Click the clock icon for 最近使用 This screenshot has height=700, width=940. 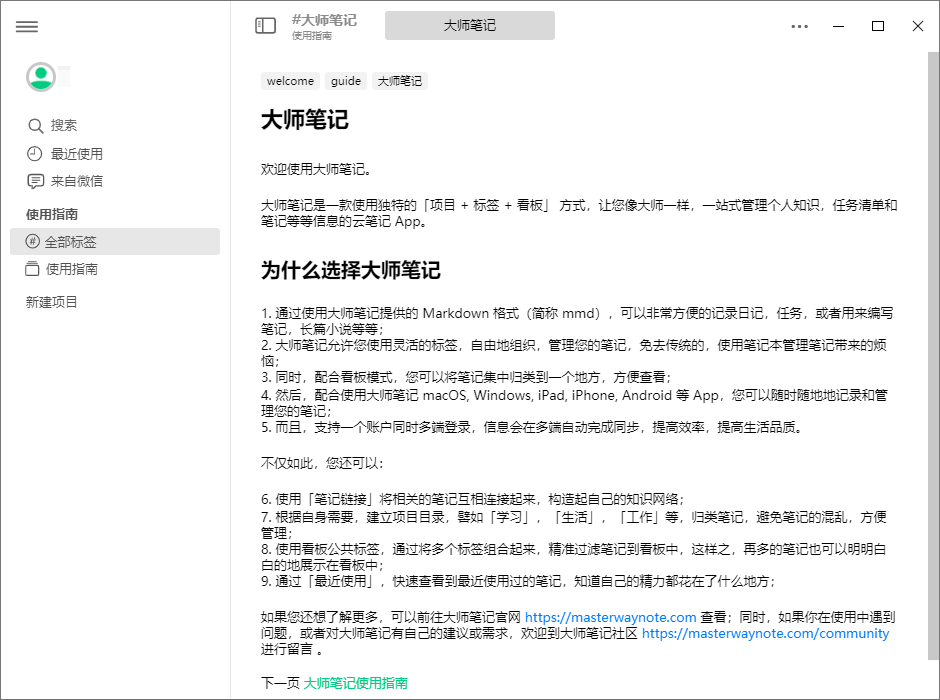(35, 154)
